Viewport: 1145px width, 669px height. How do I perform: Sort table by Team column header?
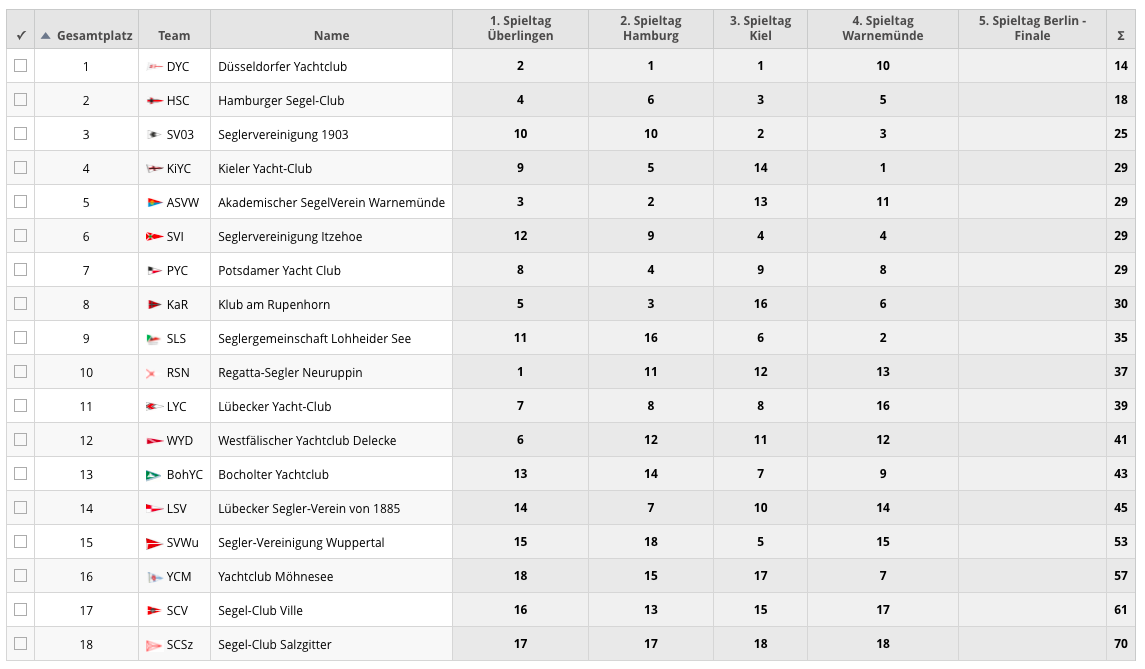click(x=174, y=35)
